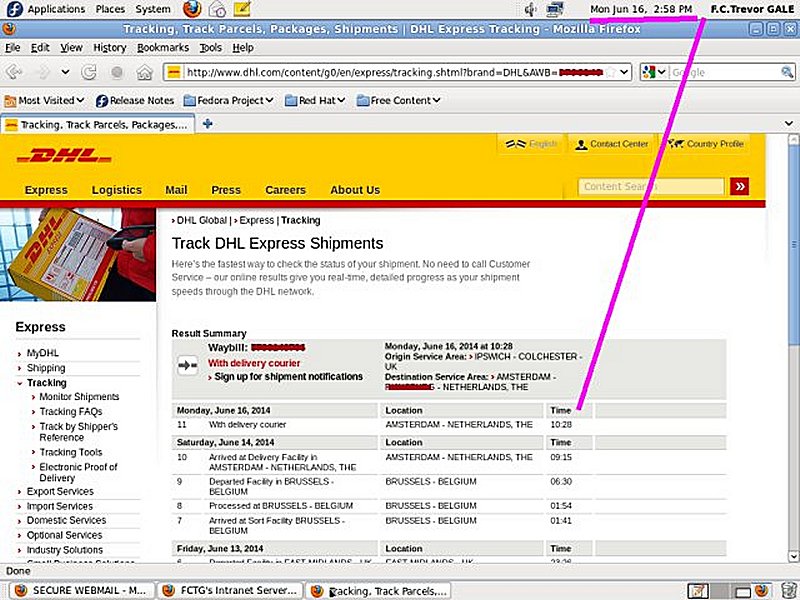This screenshot has height=600, width=800.
Task: Open the Careers navigation link
Action: [285, 190]
